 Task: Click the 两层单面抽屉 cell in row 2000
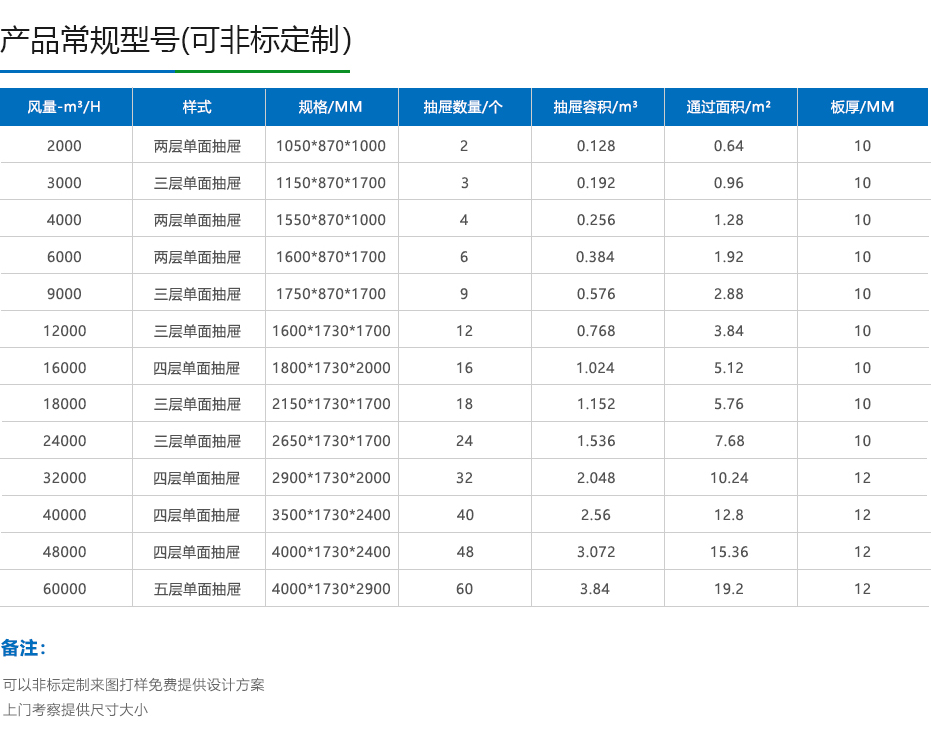(197, 145)
